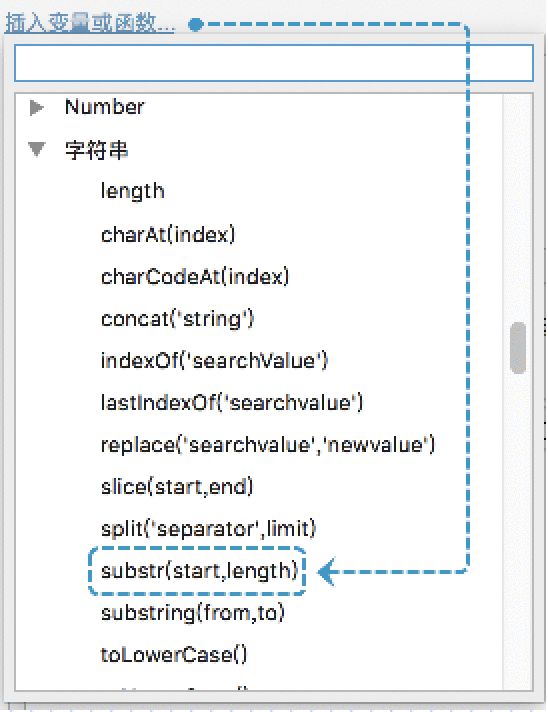Choose lastIndexOf('searchvalue') entry
The height and width of the screenshot is (712, 548).
[x=232, y=403]
